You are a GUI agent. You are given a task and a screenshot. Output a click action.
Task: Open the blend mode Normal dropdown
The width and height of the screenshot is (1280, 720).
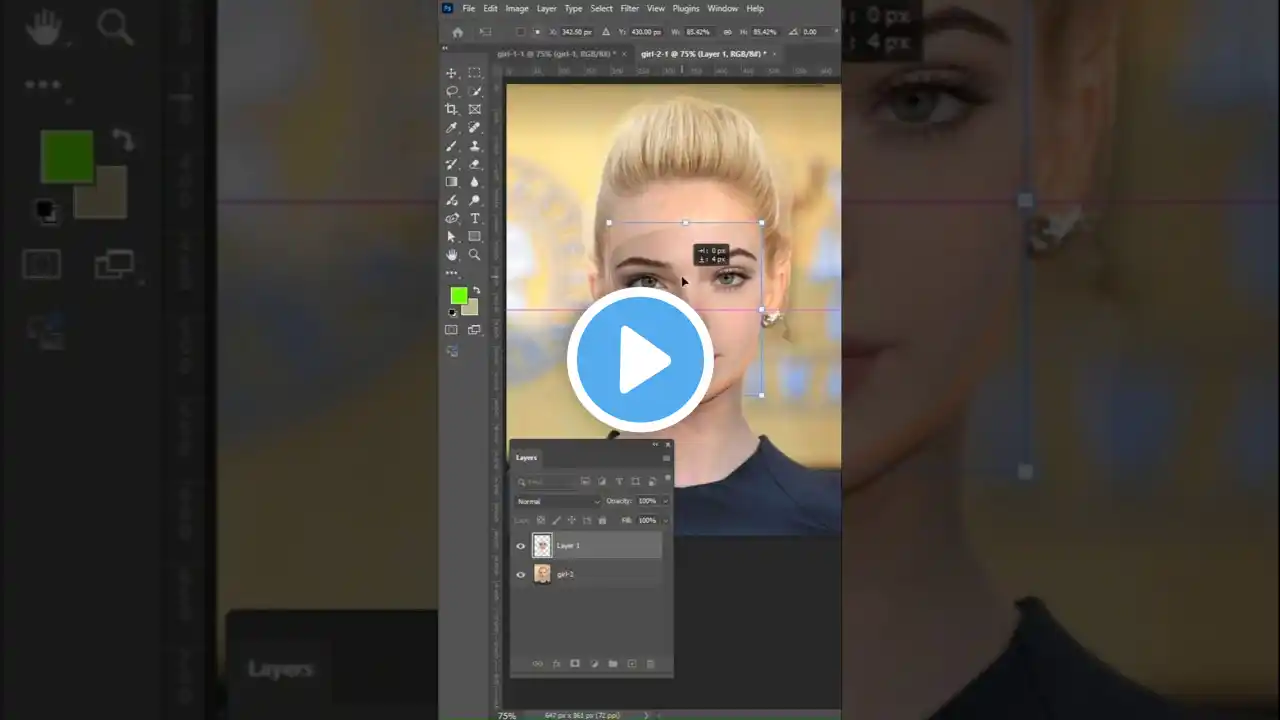point(558,501)
